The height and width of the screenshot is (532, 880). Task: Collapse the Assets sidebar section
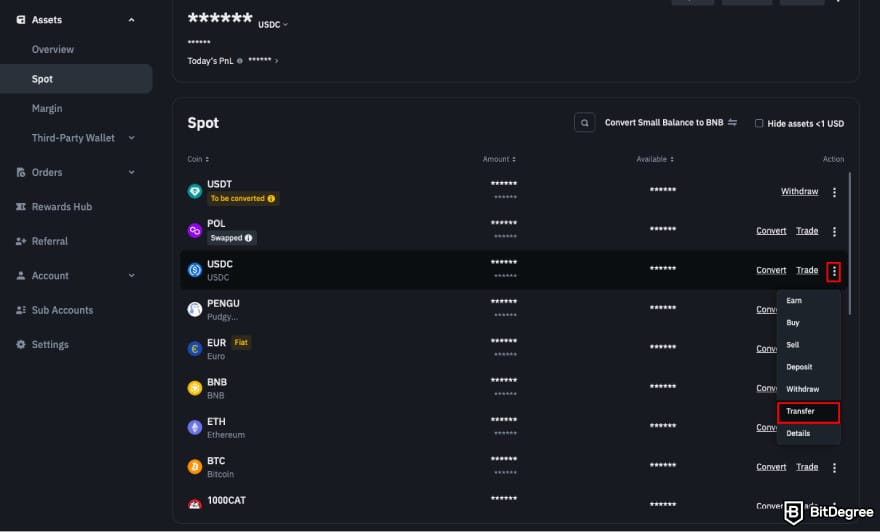[131, 20]
